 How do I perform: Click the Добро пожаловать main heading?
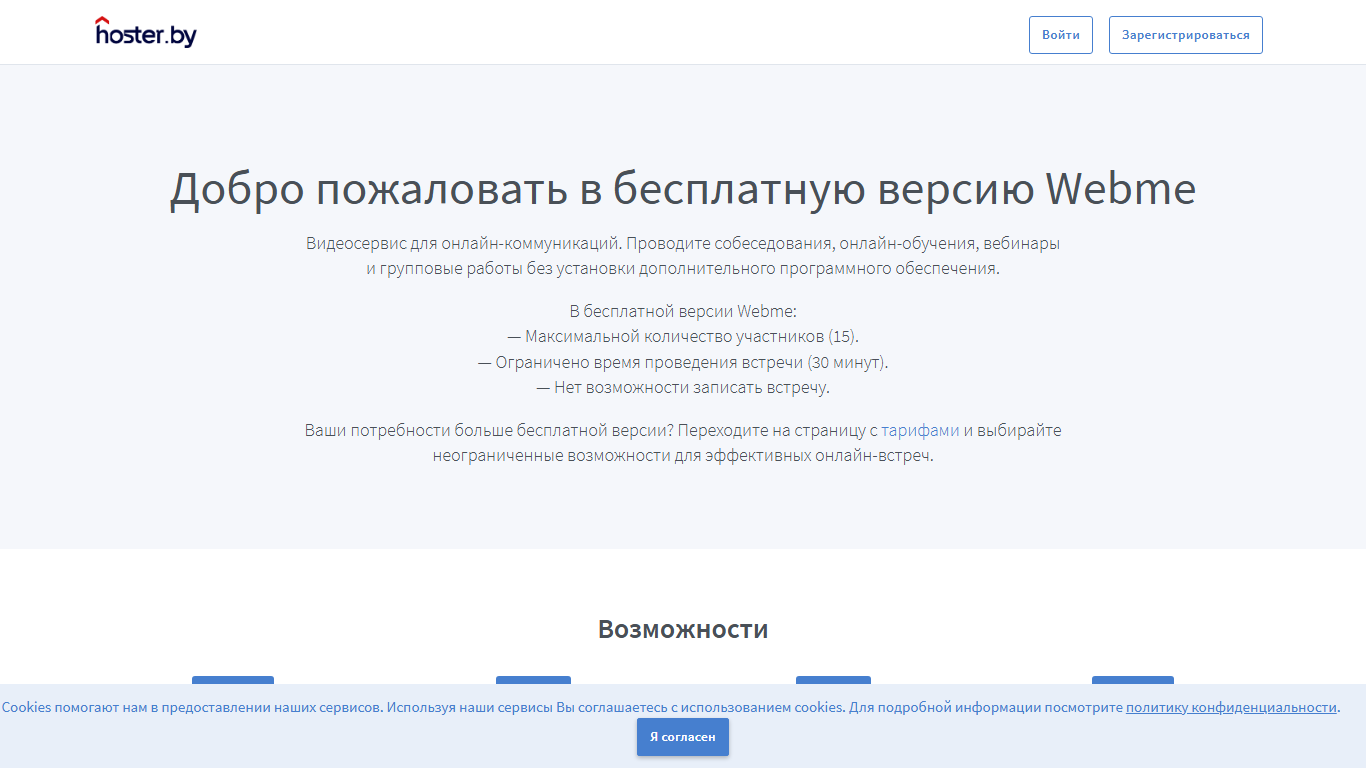[683, 188]
